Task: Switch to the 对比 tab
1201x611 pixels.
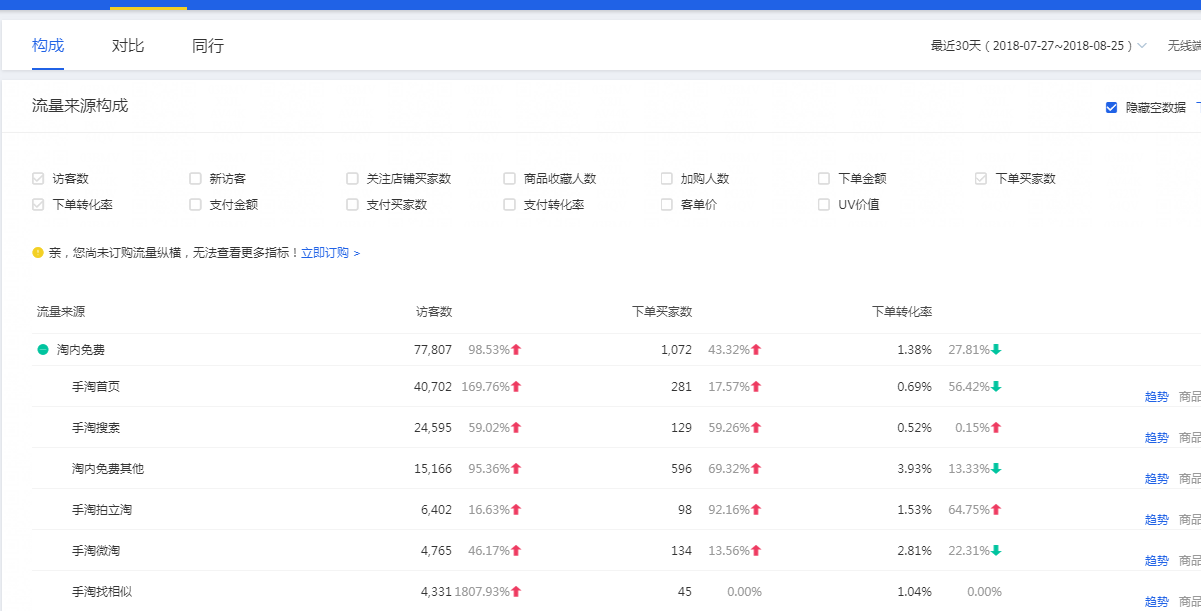Action: pyautogui.click(x=128, y=46)
